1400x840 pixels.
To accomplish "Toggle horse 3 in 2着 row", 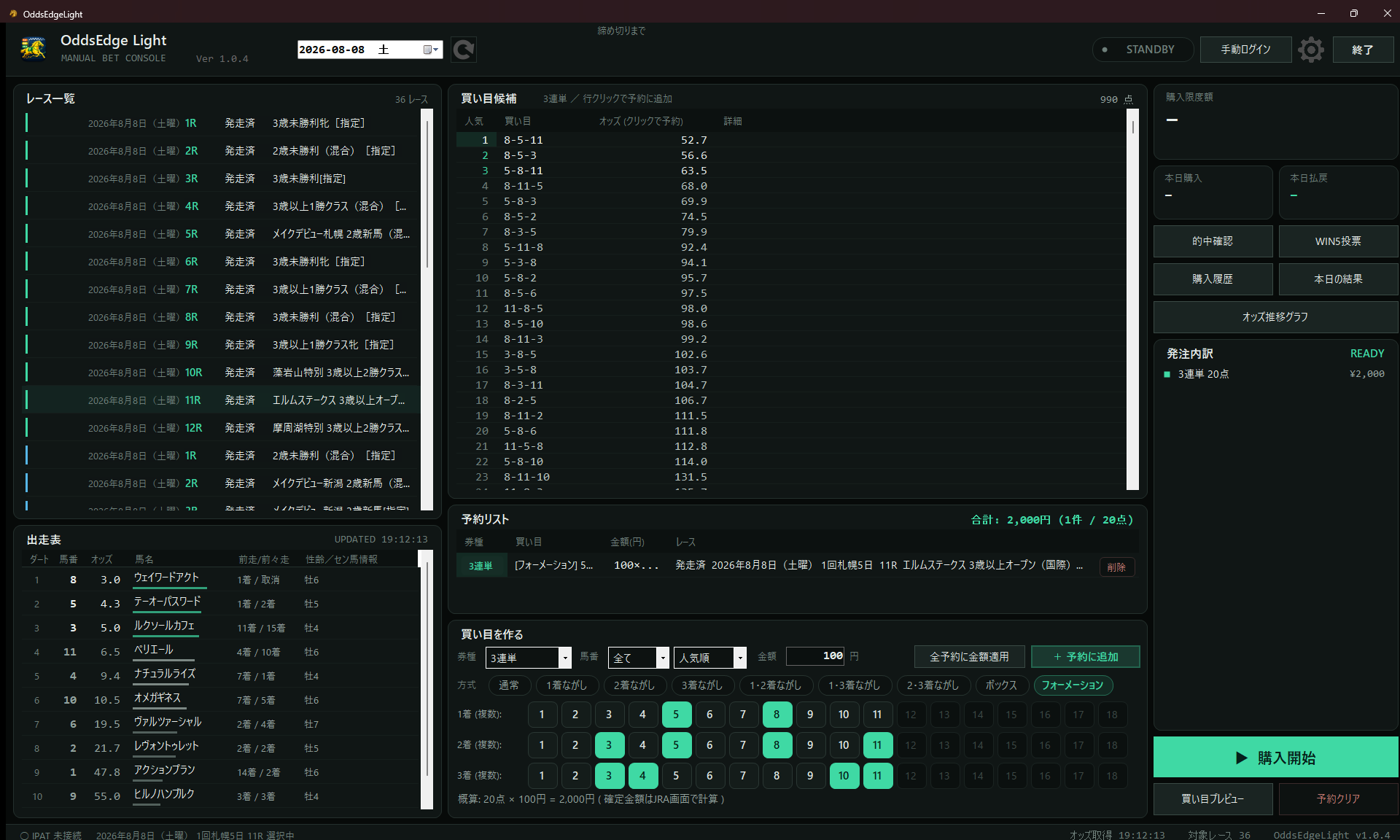I will [609, 744].
